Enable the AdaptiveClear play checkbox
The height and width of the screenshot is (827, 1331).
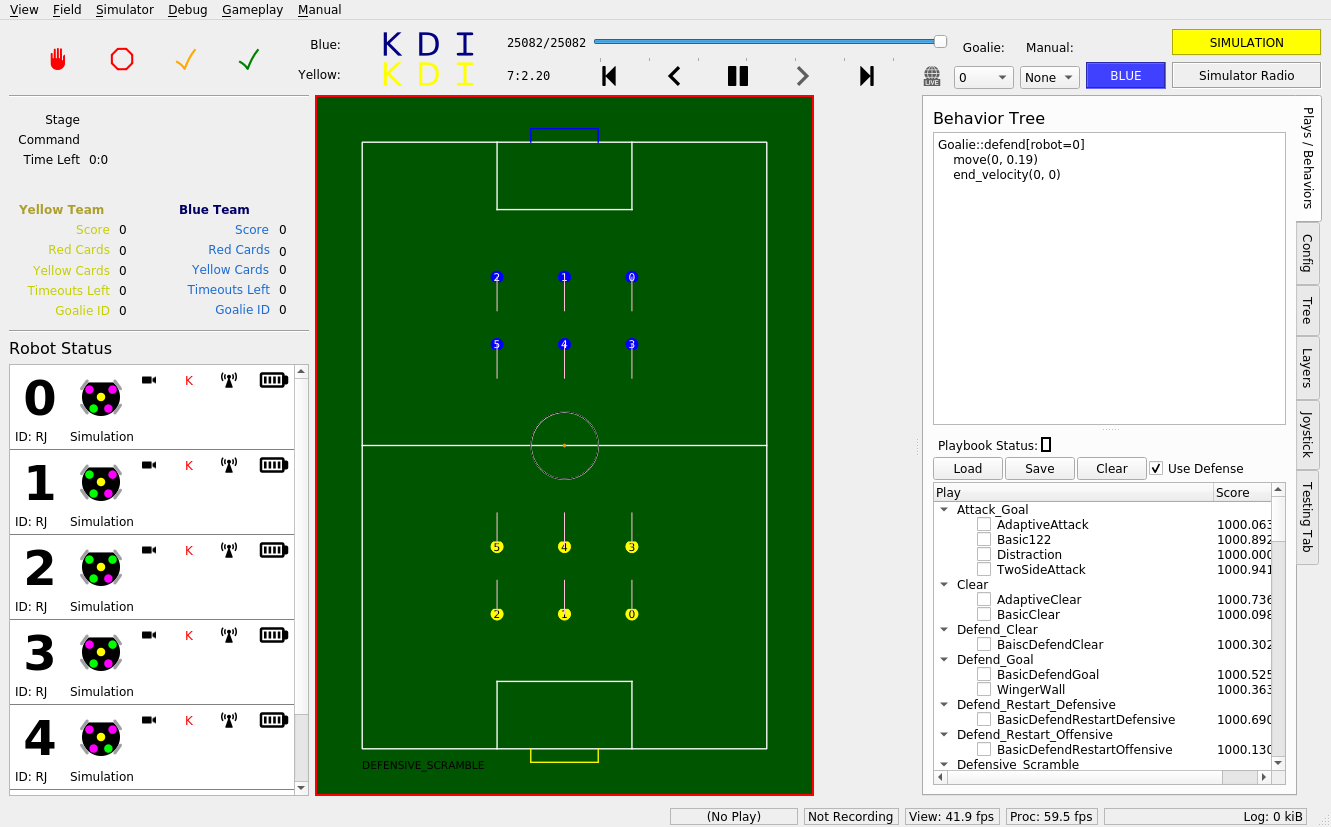984,599
